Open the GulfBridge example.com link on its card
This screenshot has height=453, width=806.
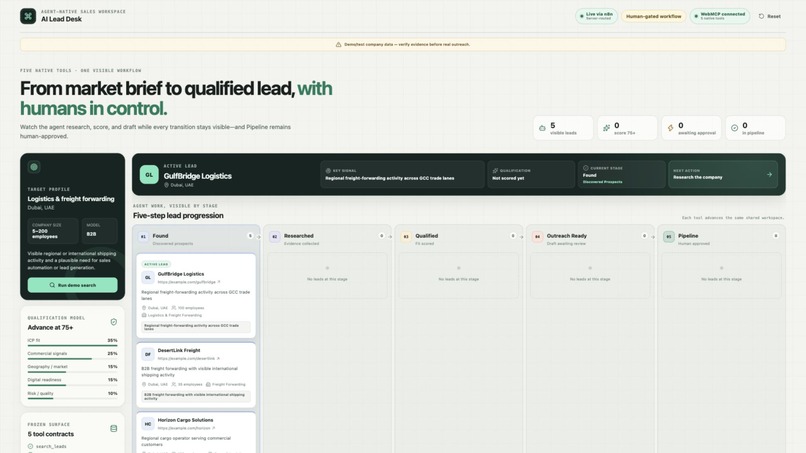pyautogui.click(x=189, y=282)
